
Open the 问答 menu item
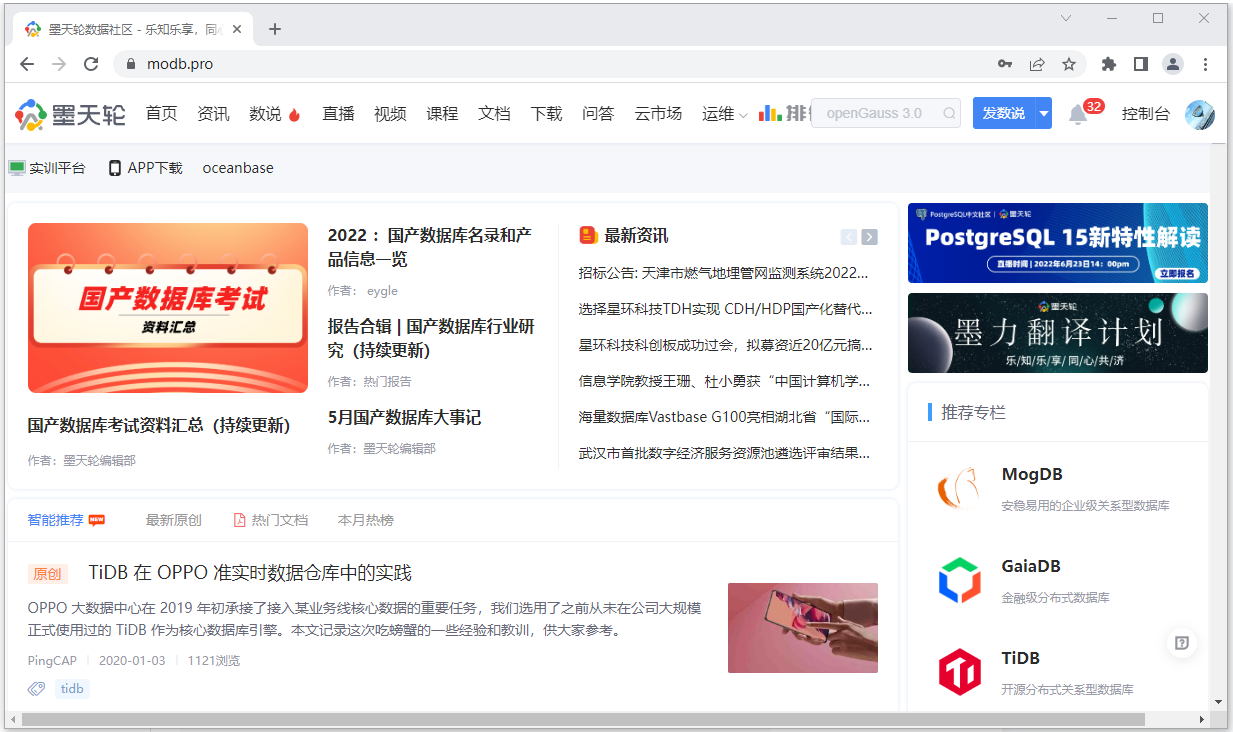coord(598,114)
